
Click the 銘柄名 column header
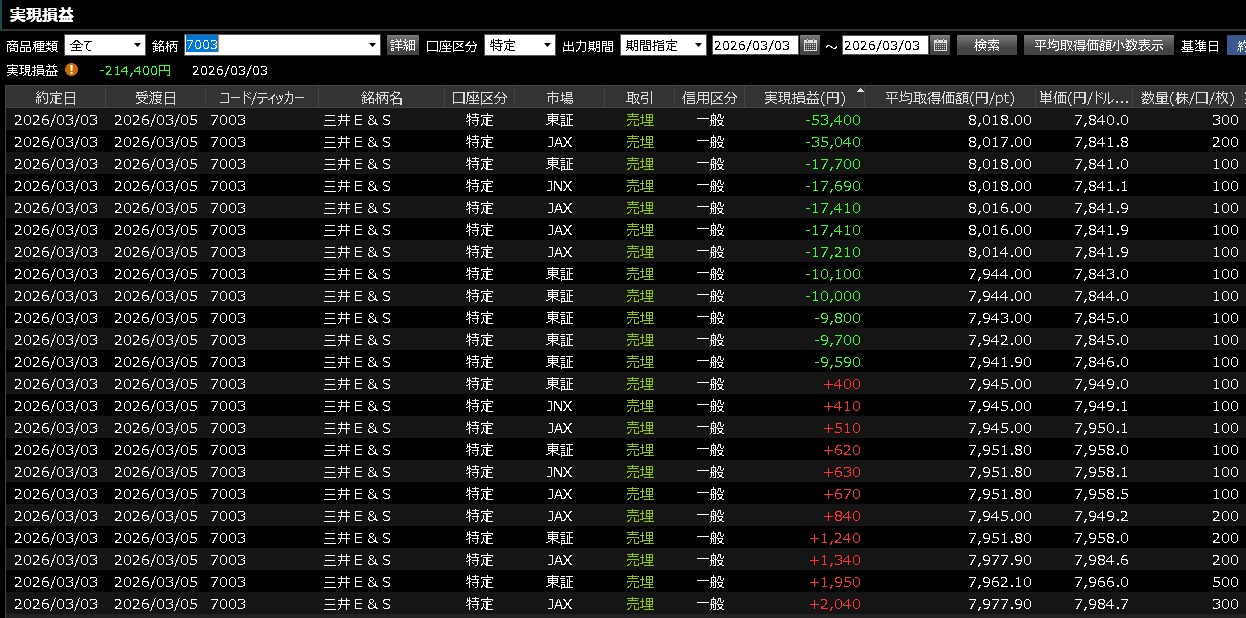pyautogui.click(x=381, y=97)
